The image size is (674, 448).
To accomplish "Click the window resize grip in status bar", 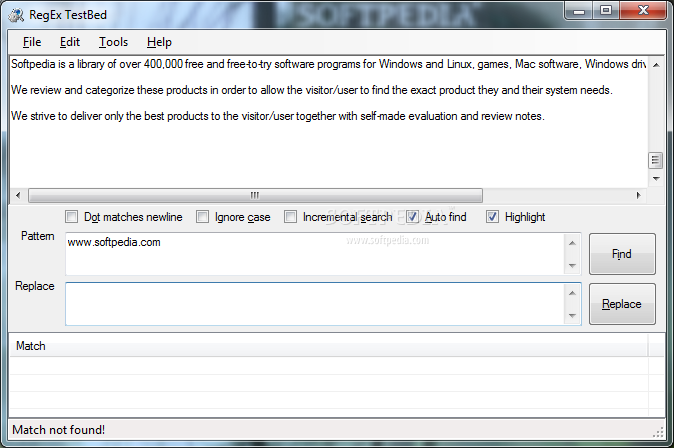I will 659,432.
